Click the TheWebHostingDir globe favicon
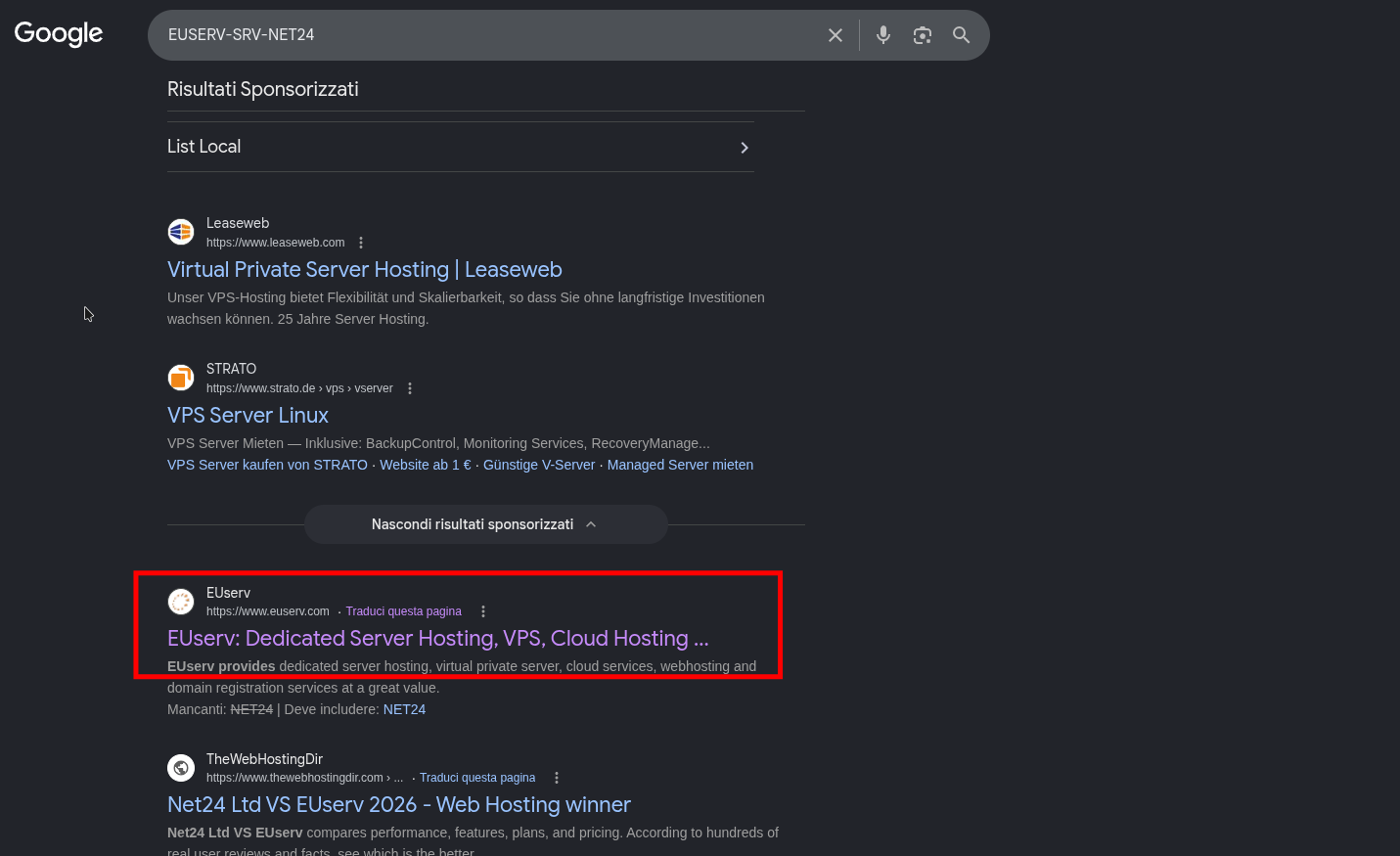 tap(181, 768)
